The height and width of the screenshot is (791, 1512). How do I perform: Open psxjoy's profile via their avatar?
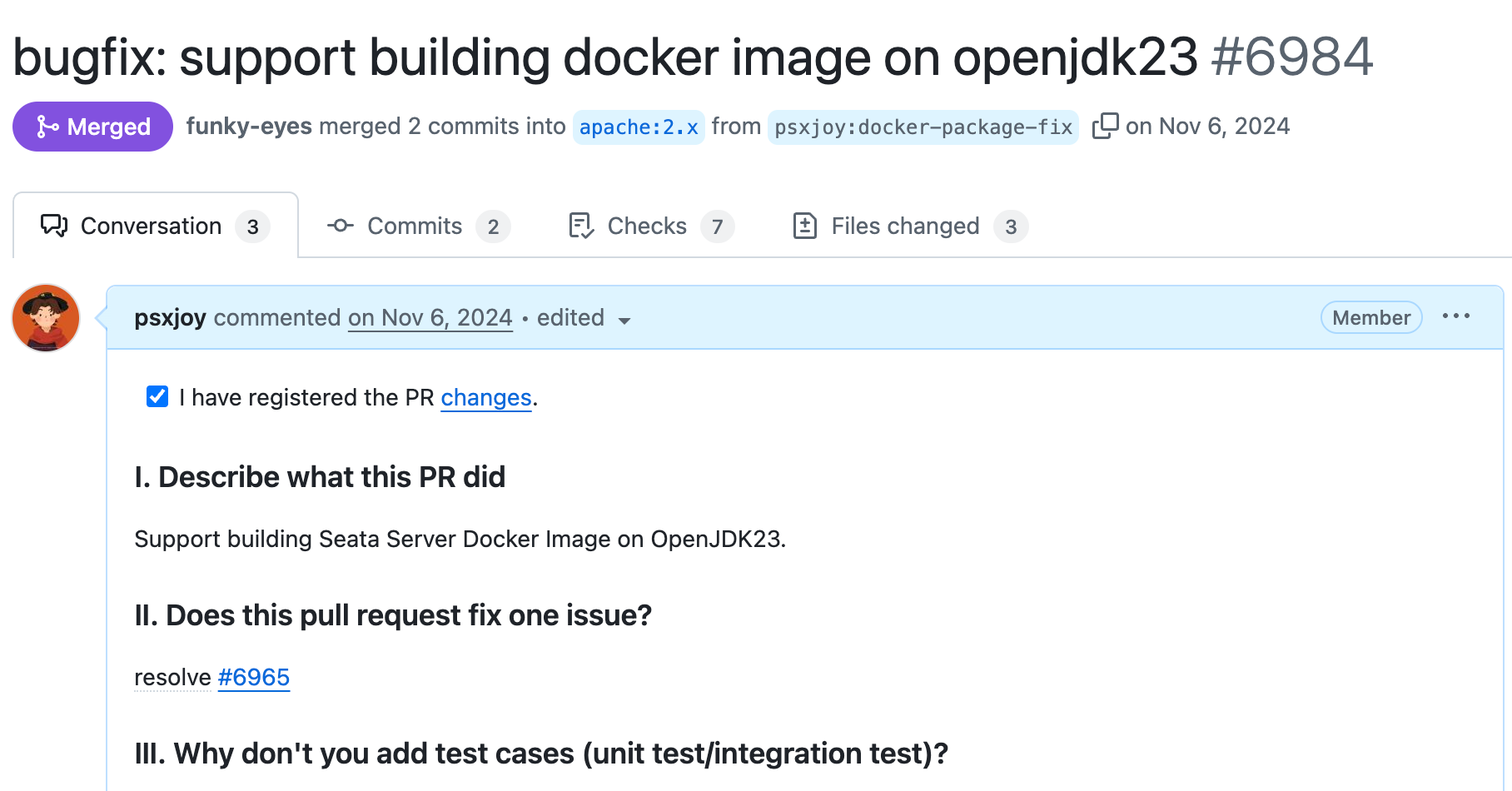[x=45, y=318]
